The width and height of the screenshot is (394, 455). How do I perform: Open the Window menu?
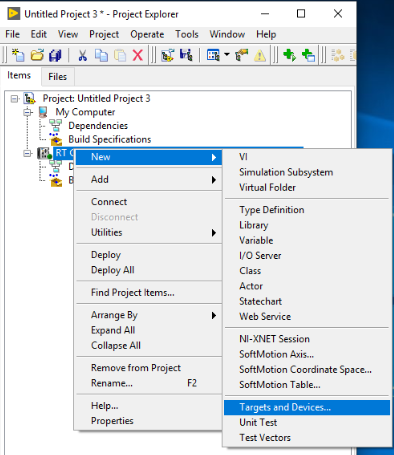[x=227, y=34]
